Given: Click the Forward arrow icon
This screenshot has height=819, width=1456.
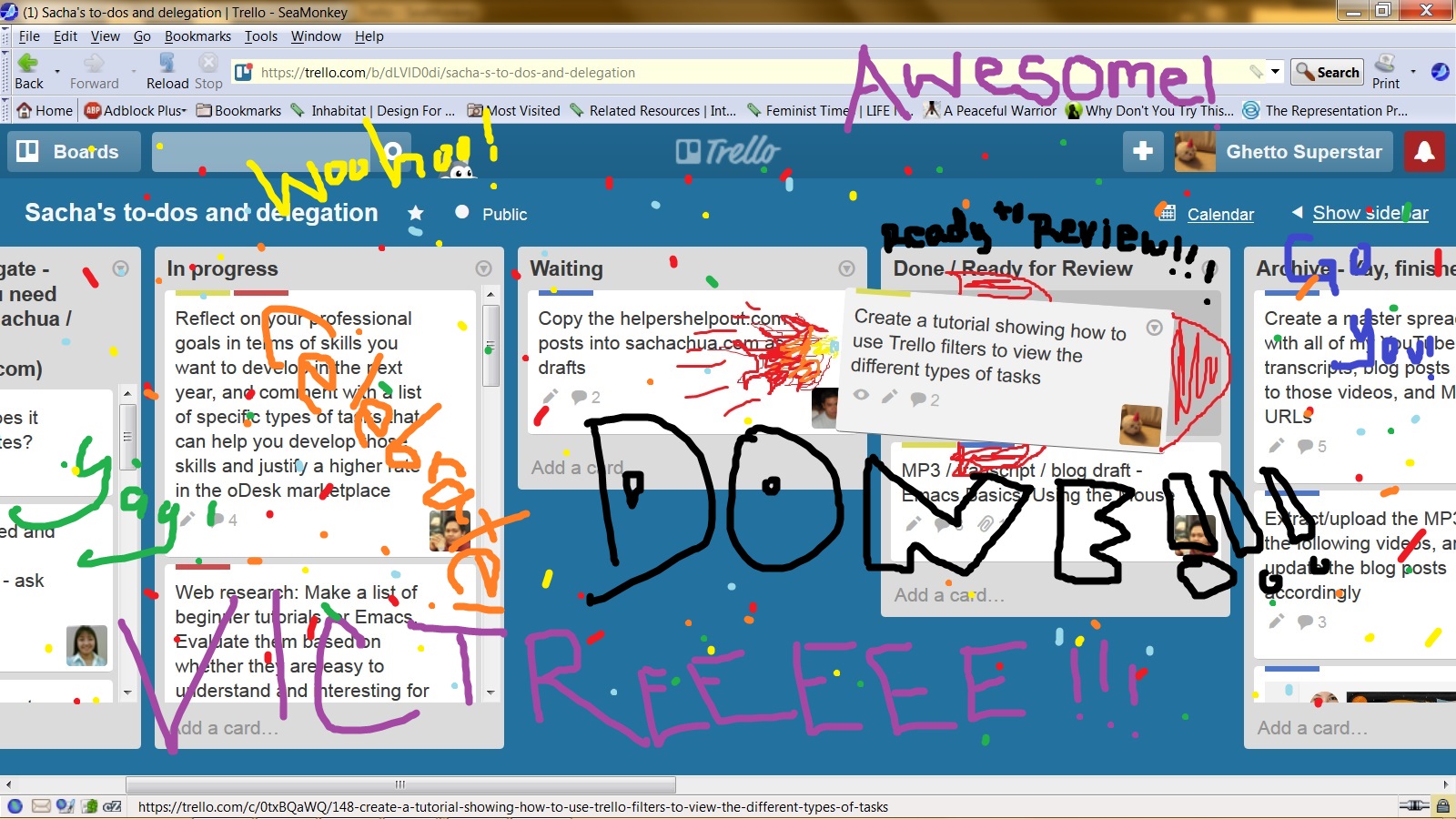Looking at the screenshot, I should 94,63.
